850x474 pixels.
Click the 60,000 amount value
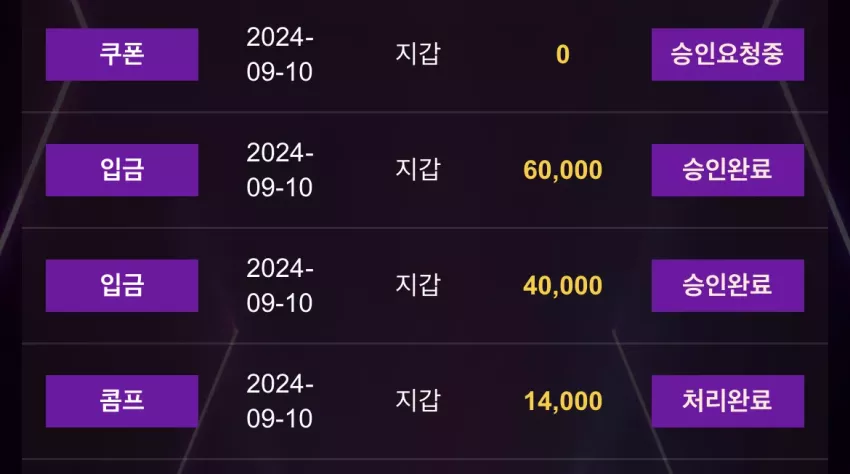tap(563, 170)
